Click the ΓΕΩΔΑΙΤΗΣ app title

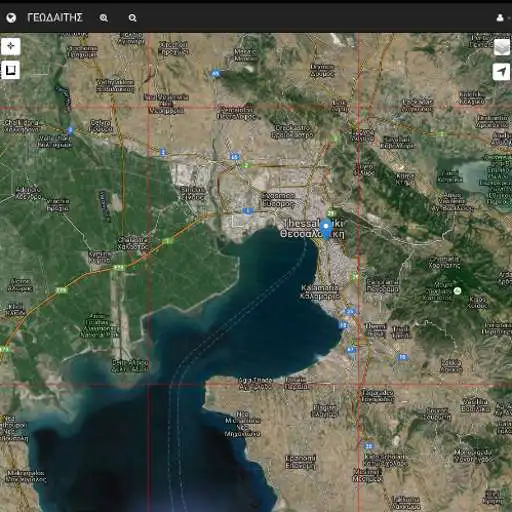pos(55,17)
